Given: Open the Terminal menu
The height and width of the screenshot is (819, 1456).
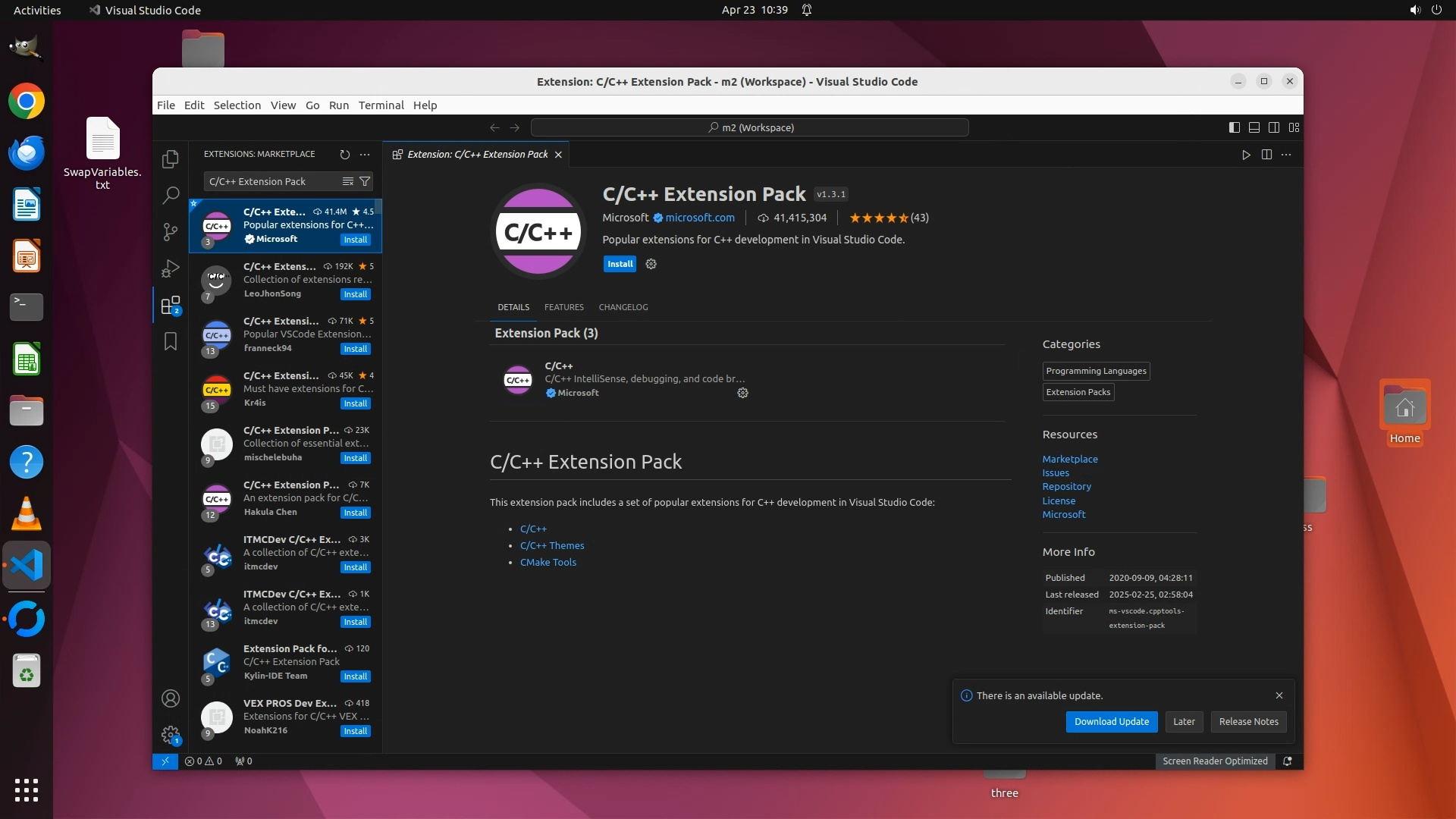Looking at the screenshot, I should pos(381,105).
